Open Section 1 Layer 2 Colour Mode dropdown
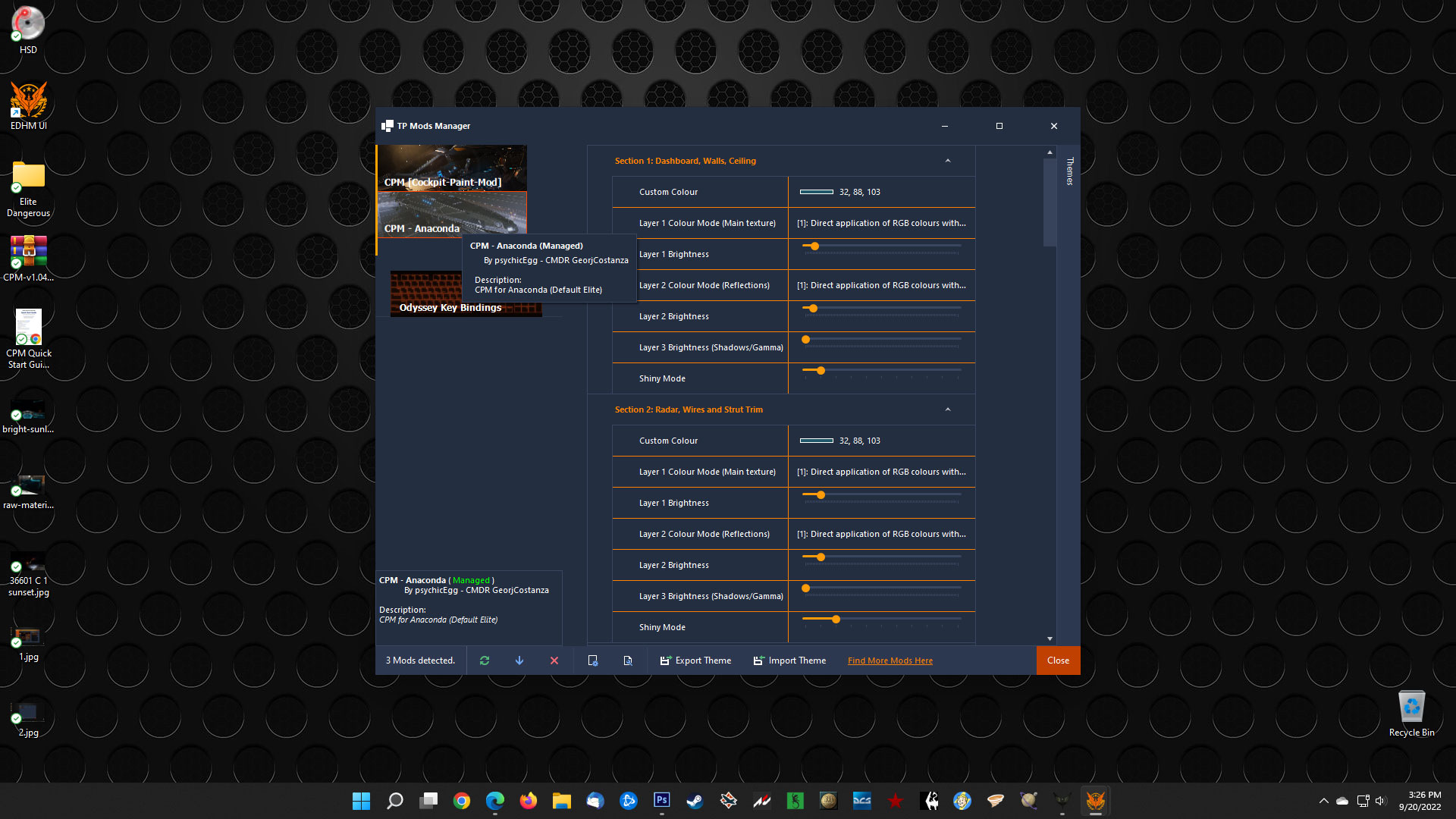The height and width of the screenshot is (819, 1456). coord(881,285)
